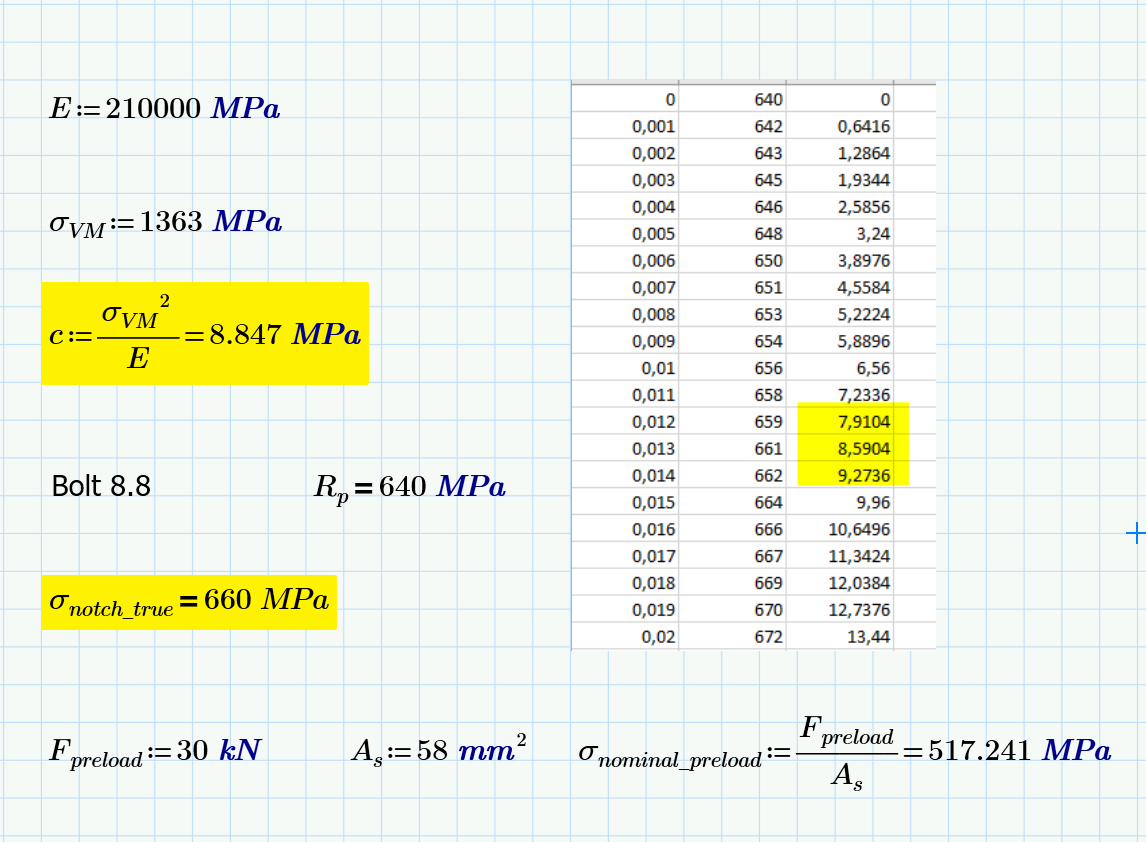
Task: Select the stress value 672 in the table
Action: pyautogui.click(x=763, y=636)
